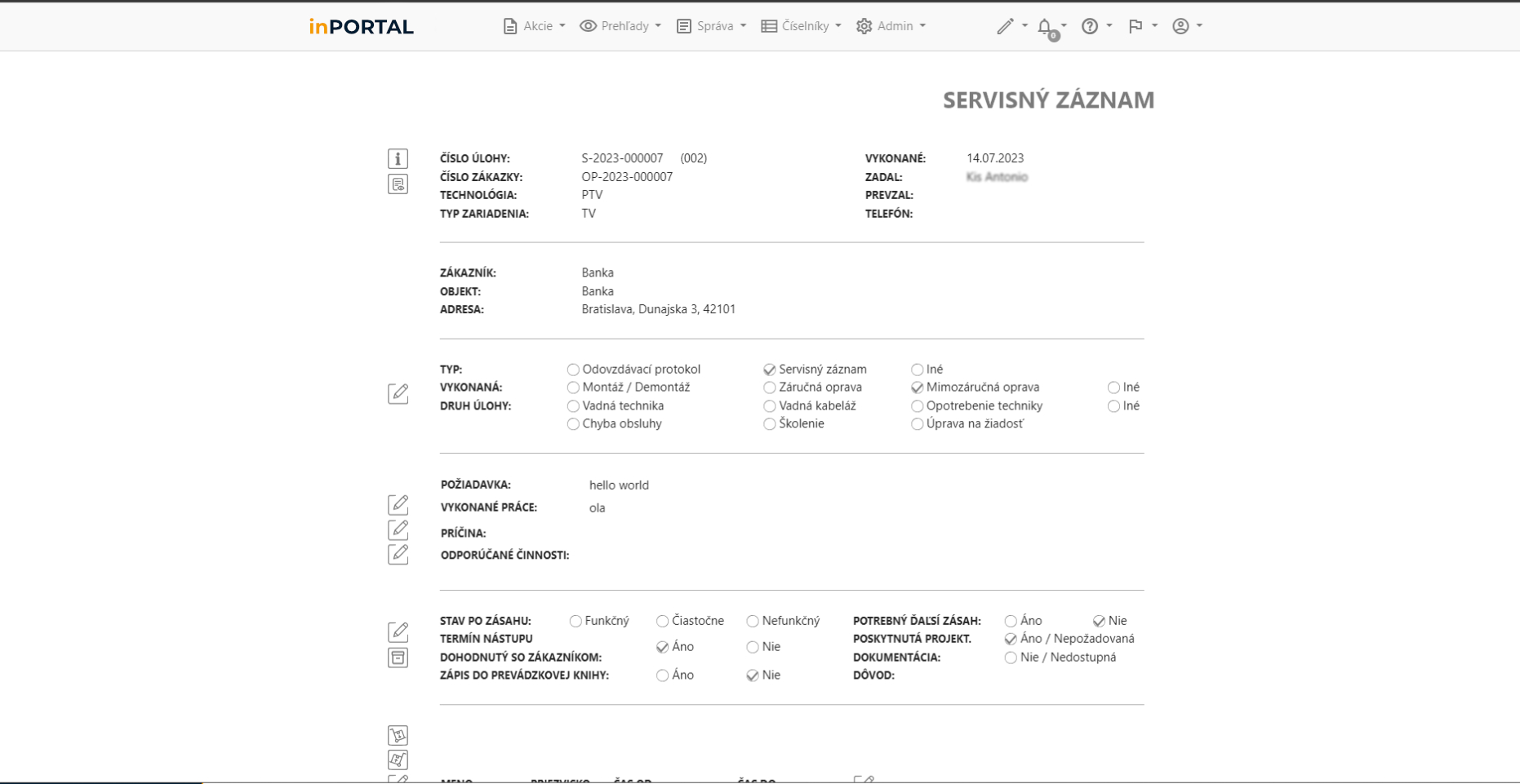The width and height of the screenshot is (1520, 784).
Task: Click the edit icon beside Odporúčané činnosti
Action: pos(398,554)
